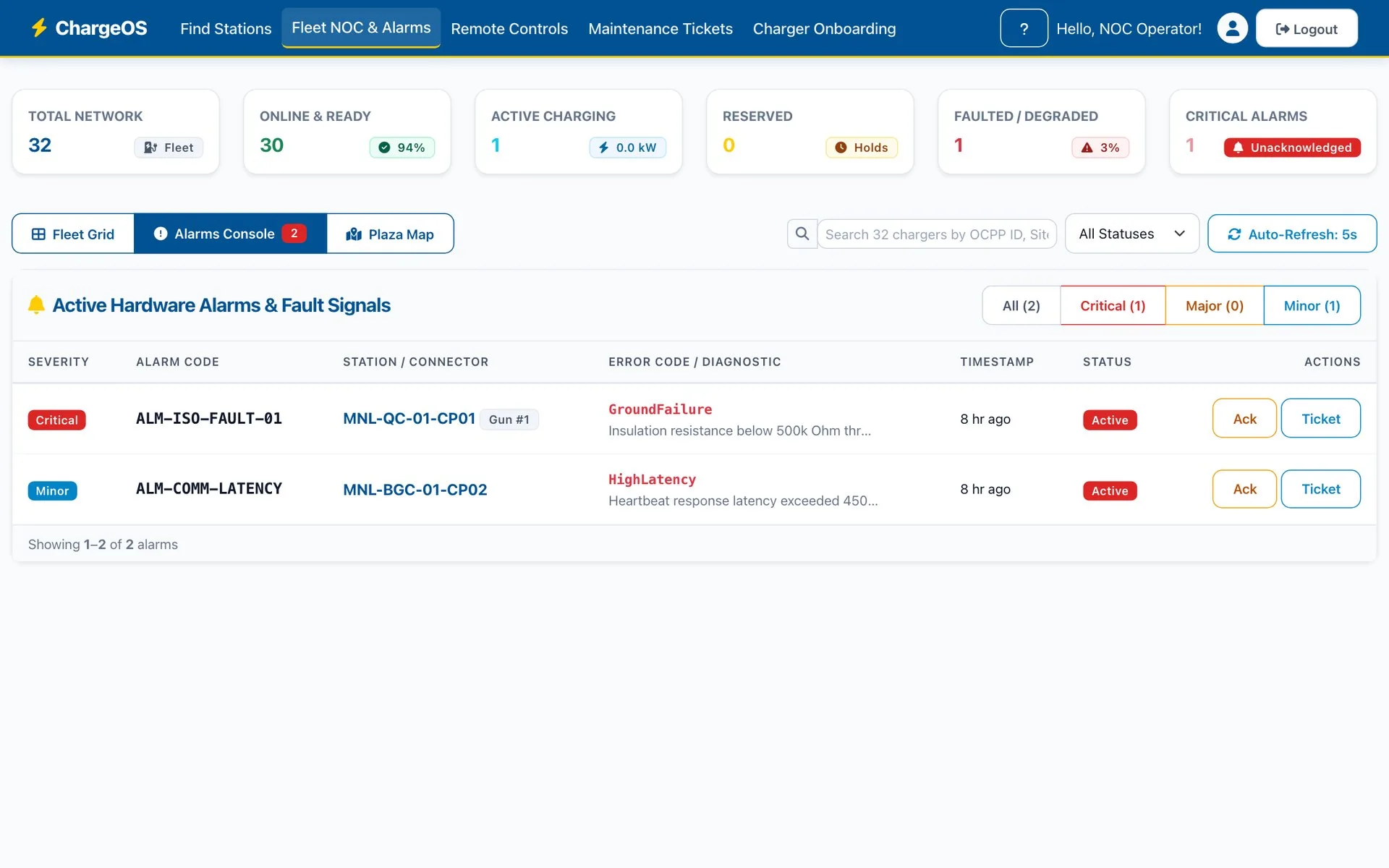The height and width of the screenshot is (868, 1389).
Task: Click the Holds badge in Reserved card
Action: tap(862, 148)
